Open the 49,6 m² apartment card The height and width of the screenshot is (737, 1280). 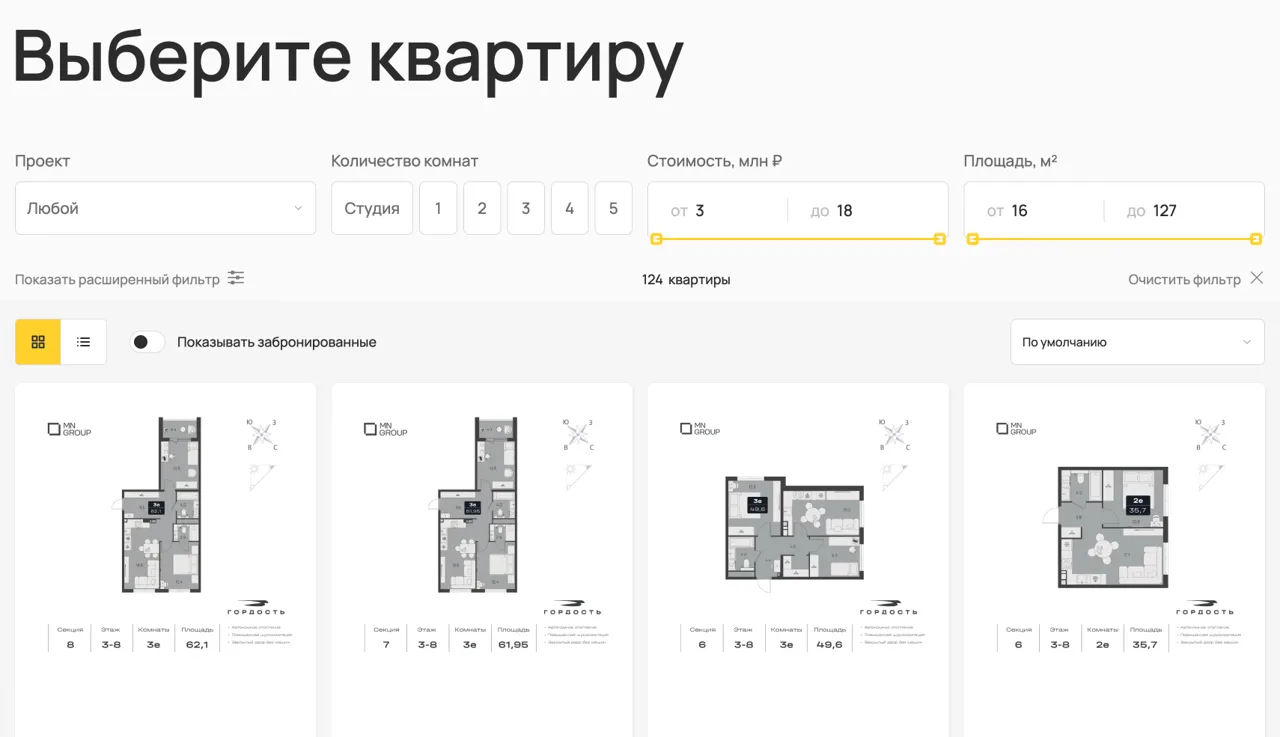click(x=798, y=560)
